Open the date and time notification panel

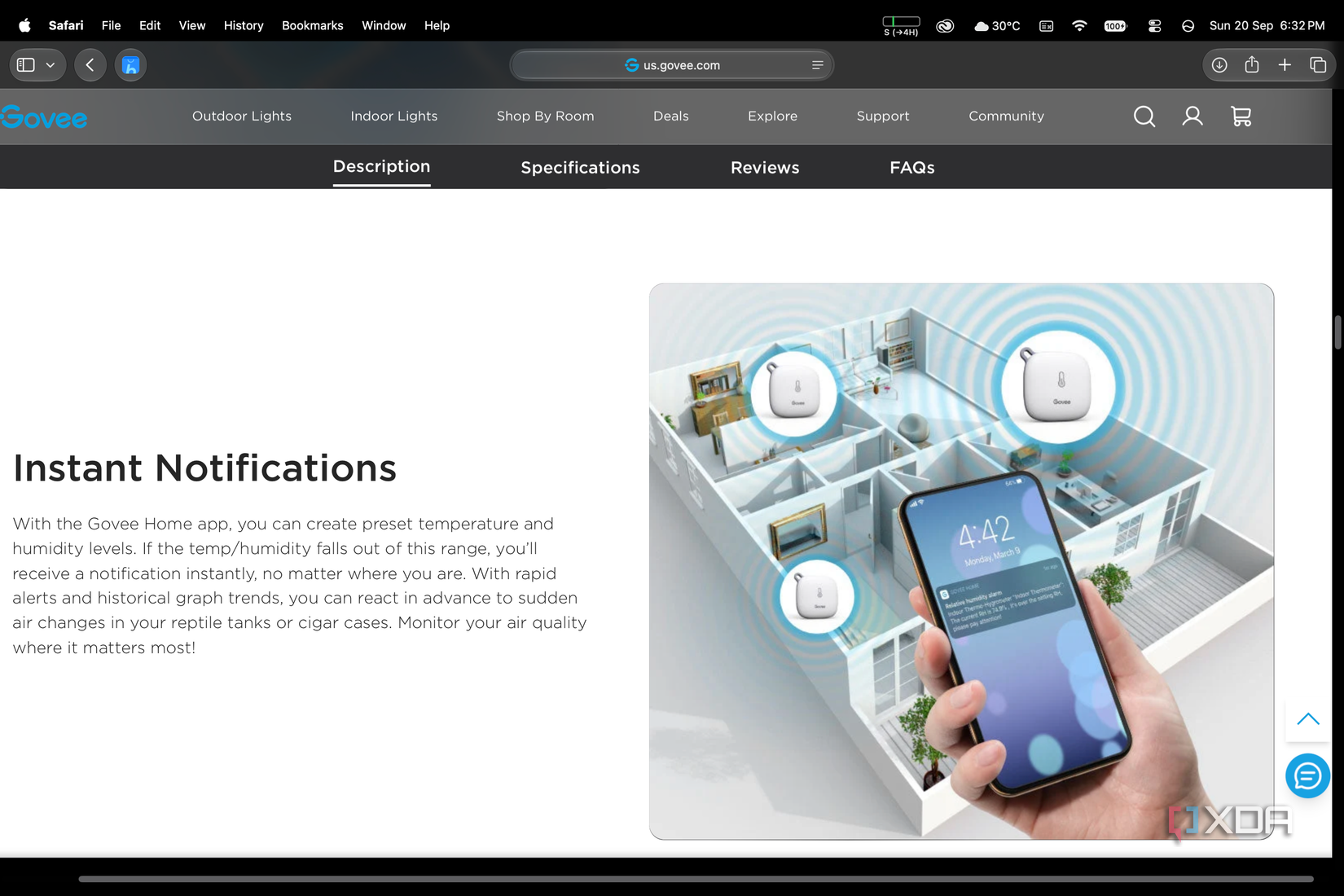pos(1267,25)
